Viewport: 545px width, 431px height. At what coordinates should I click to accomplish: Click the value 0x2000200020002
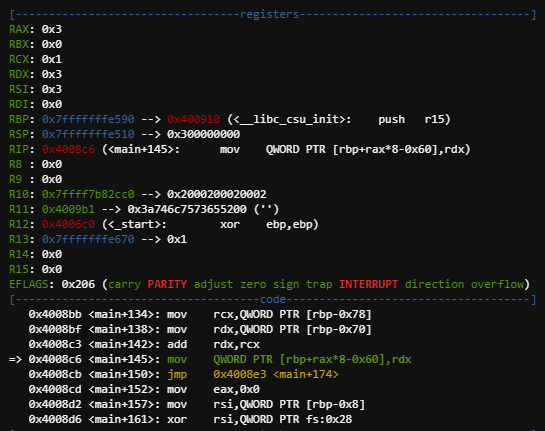[x=217, y=194]
